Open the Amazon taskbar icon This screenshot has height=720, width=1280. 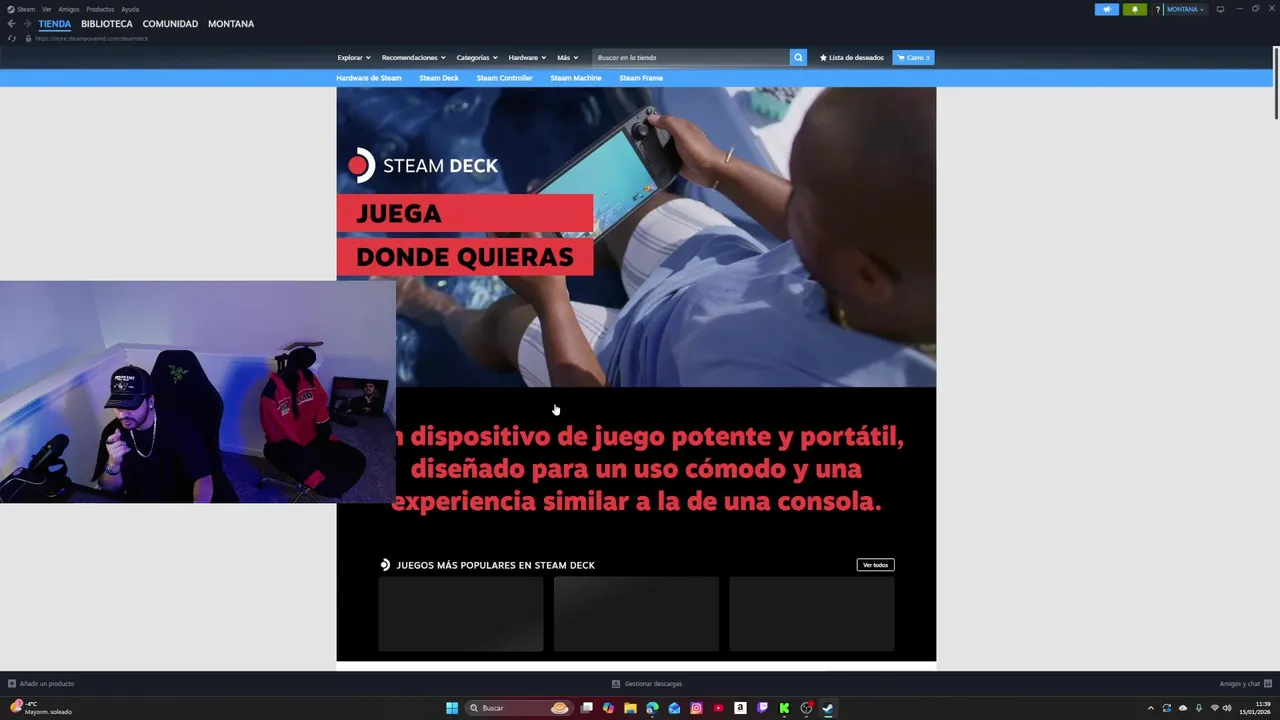pyautogui.click(x=740, y=708)
